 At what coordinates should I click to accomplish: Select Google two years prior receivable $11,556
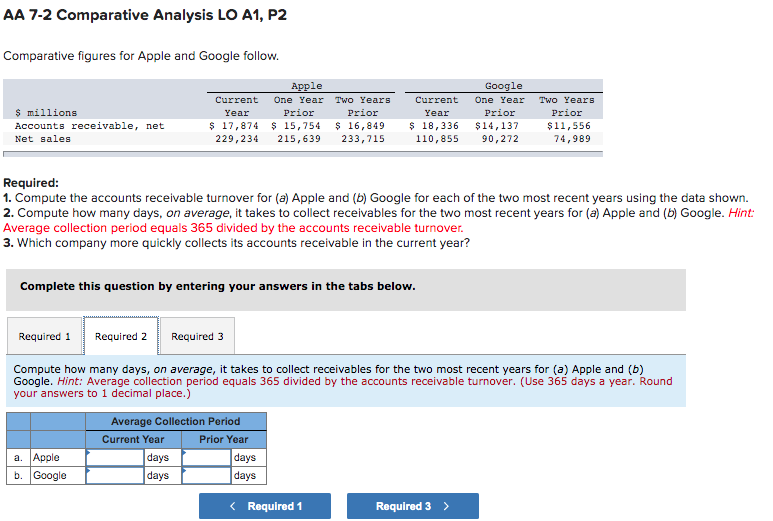tap(568, 126)
